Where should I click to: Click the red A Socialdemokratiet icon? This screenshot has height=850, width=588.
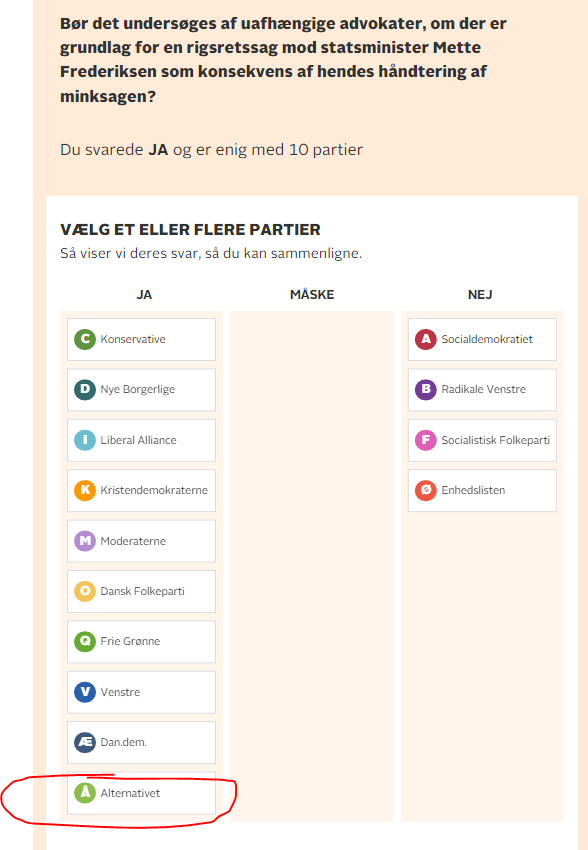click(x=426, y=339)
